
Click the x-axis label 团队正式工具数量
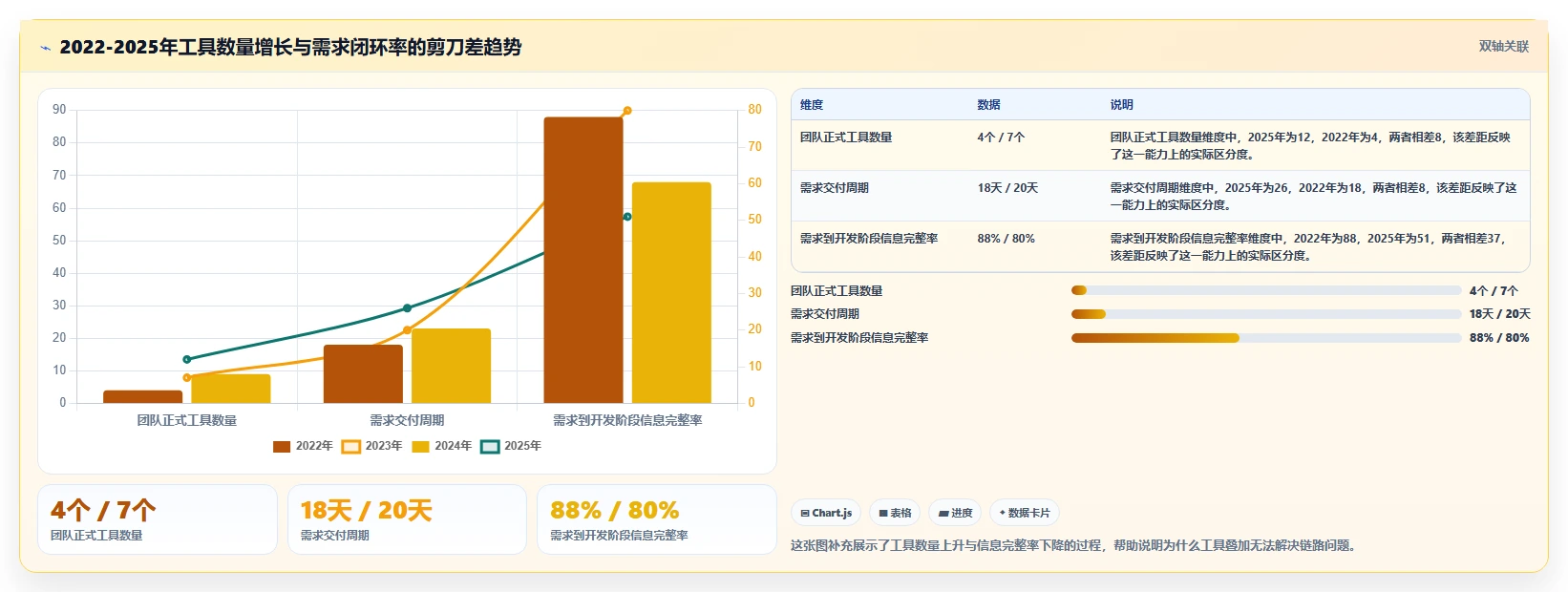point(187,420)
